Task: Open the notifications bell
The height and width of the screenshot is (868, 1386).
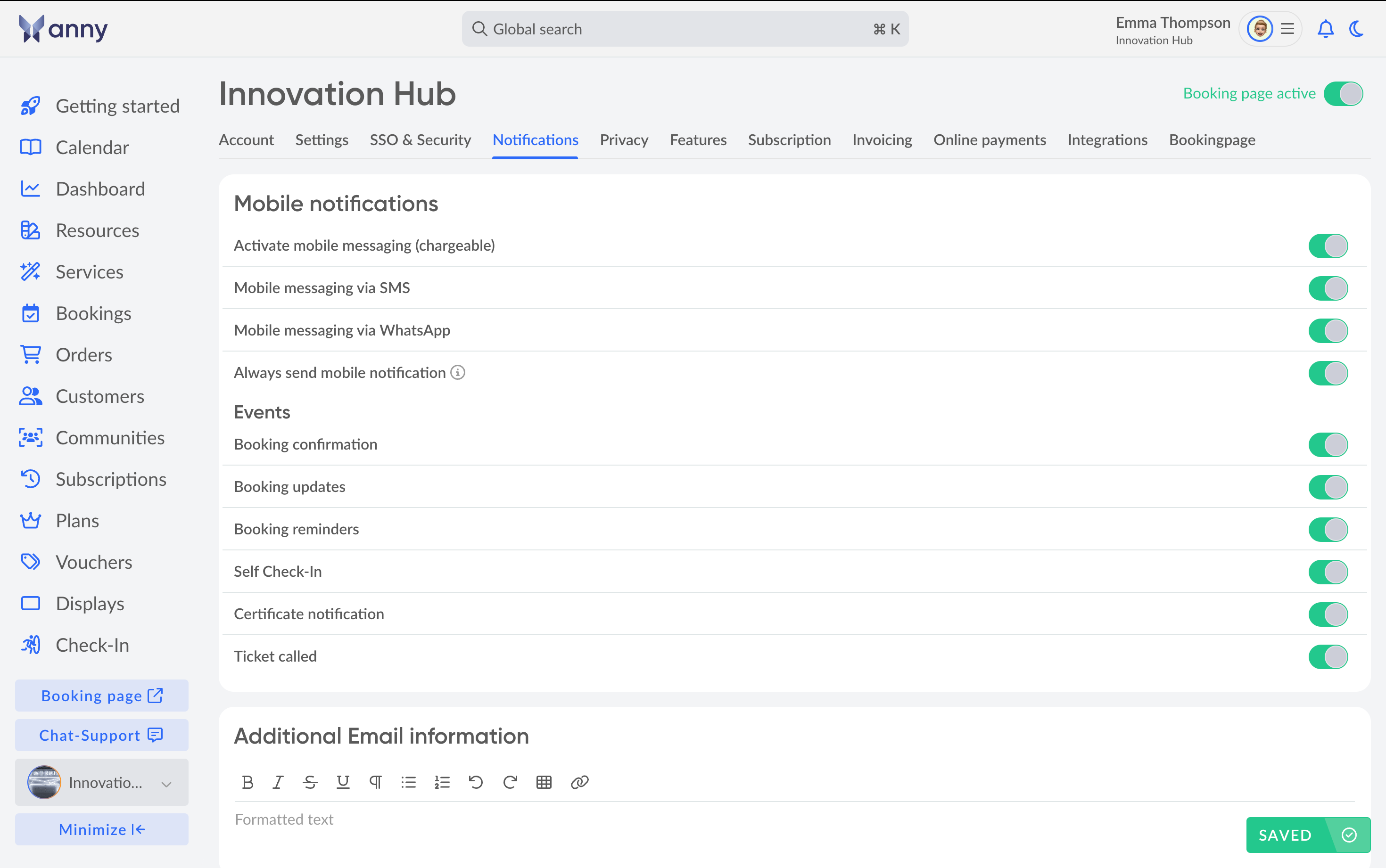Action: coord(1325,29)
